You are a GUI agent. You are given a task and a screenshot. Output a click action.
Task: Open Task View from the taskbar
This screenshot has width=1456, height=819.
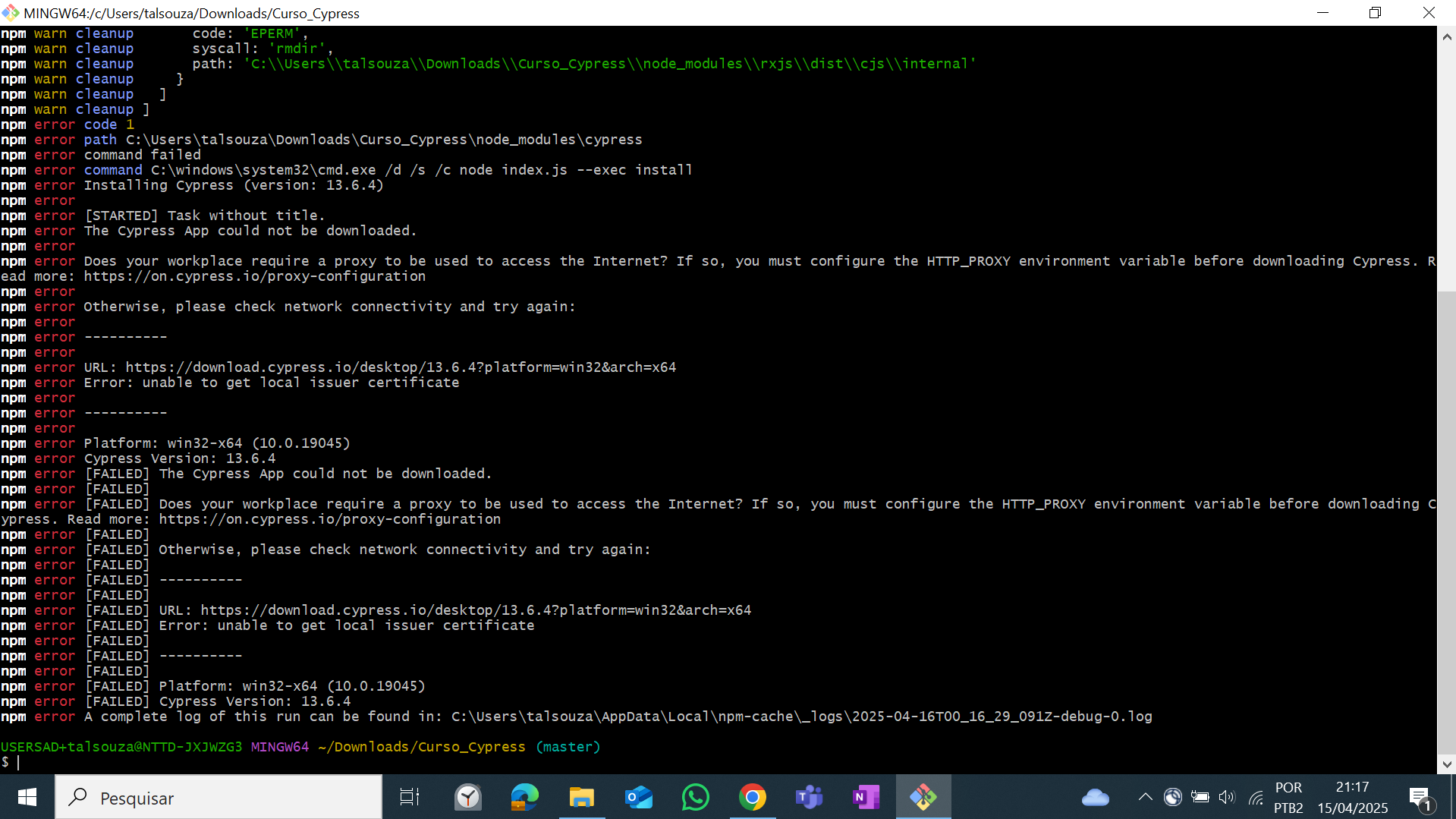point(410,797)
